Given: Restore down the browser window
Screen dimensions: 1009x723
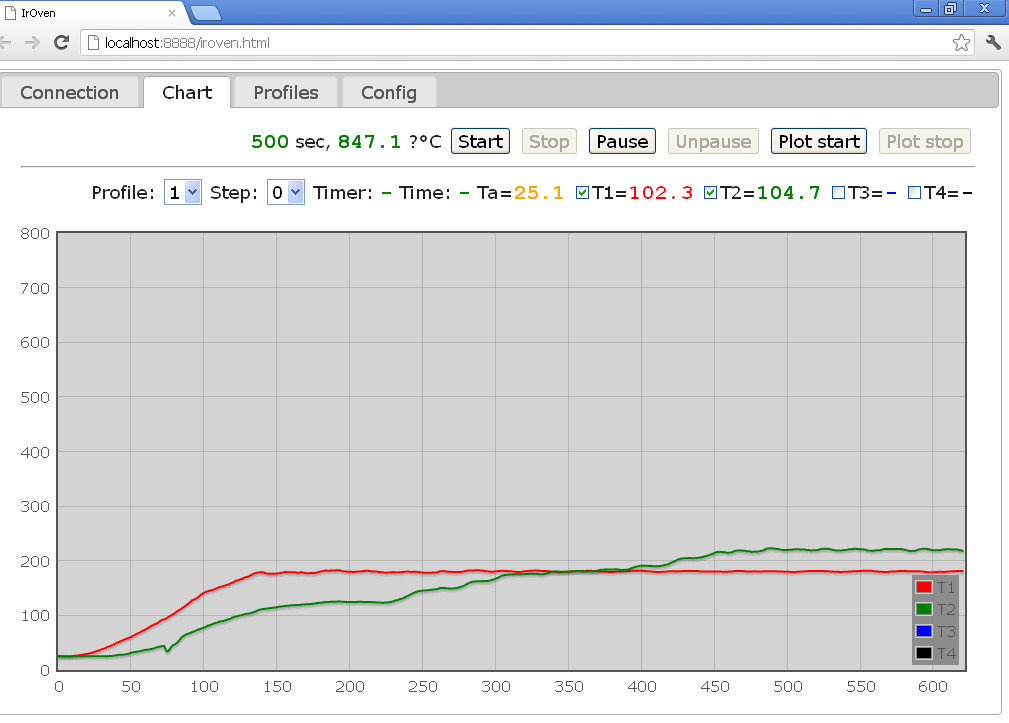Looking at the screenshot, I should click(x=950, y=8).
